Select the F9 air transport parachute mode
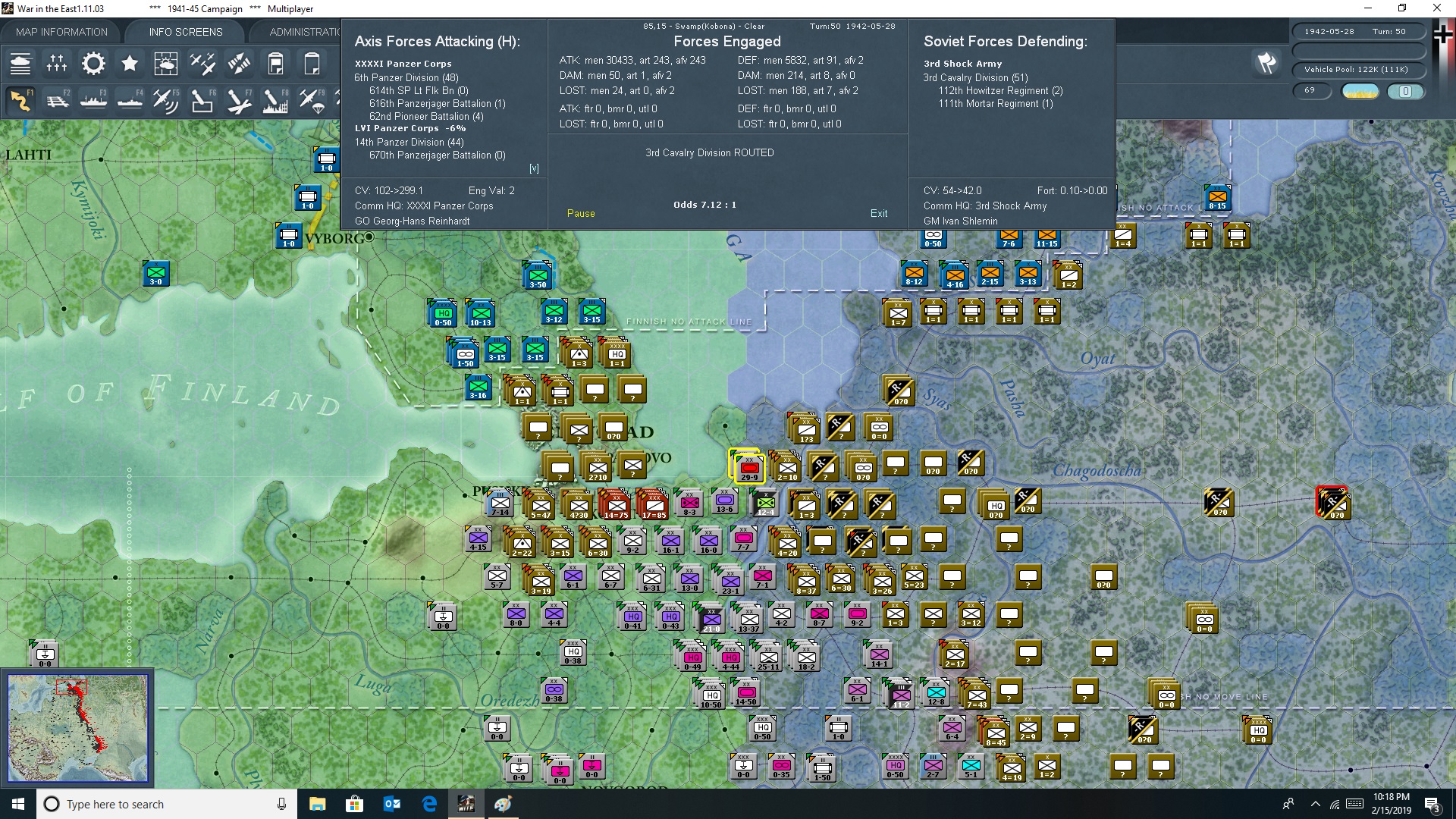1456x819 pixels. 312,101
